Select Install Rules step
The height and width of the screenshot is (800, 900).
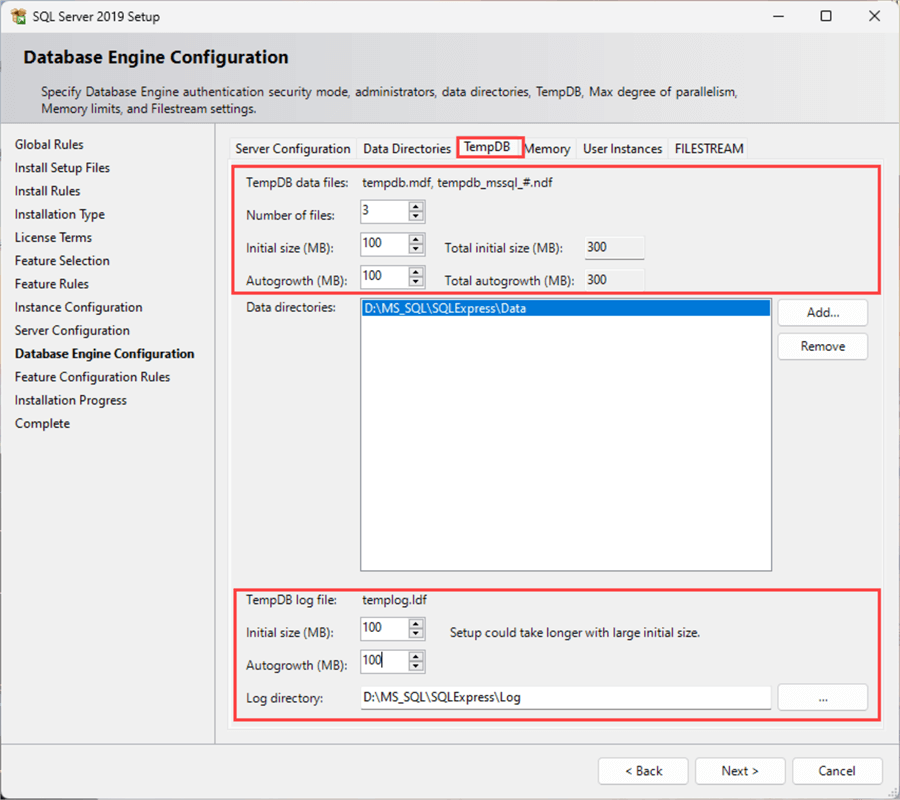pyautogui.click(x=48, y=191)
